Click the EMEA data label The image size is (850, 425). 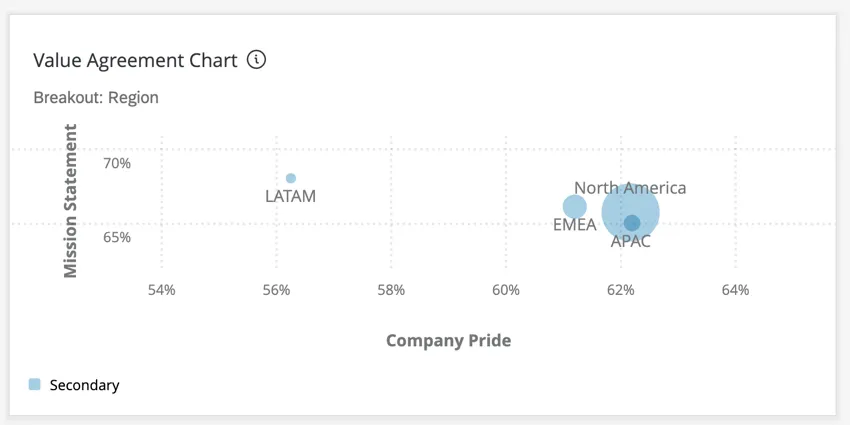(574, 225)
